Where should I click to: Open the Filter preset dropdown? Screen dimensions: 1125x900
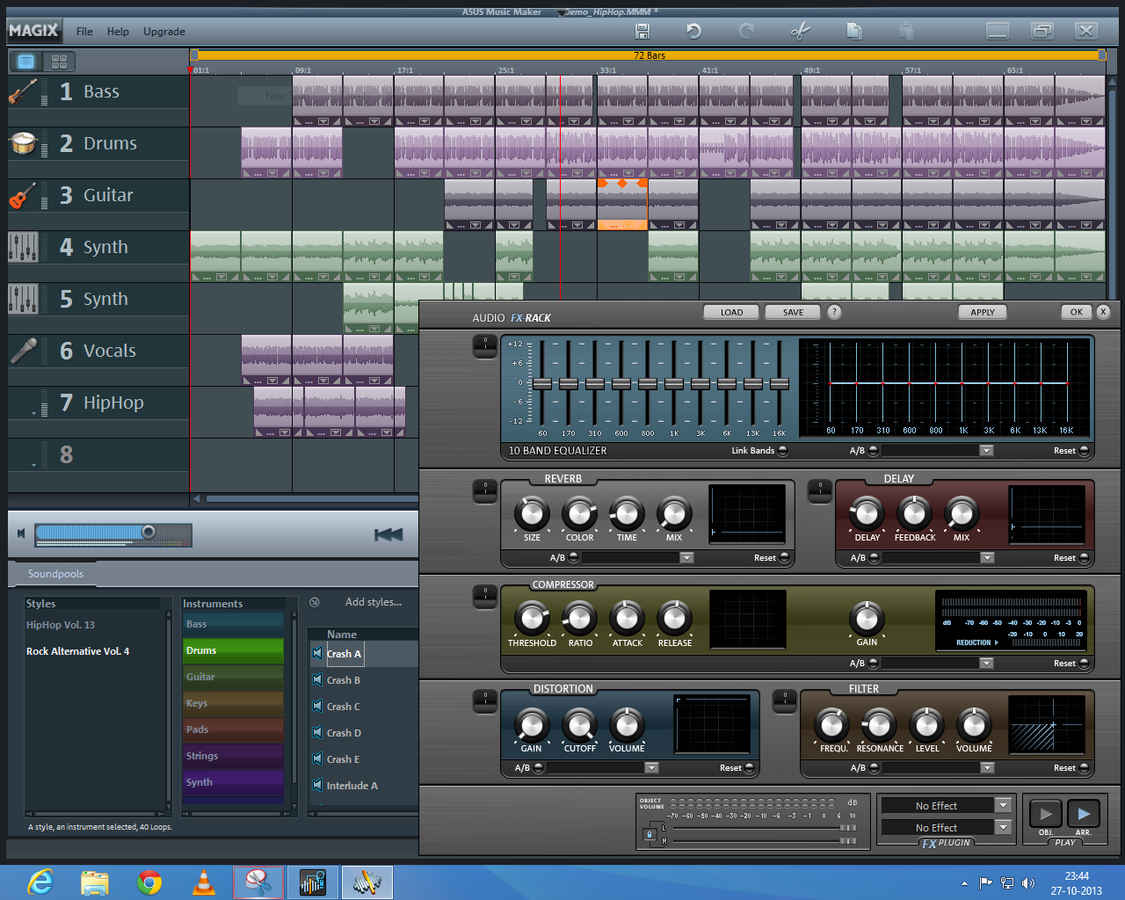click(987, 768)
